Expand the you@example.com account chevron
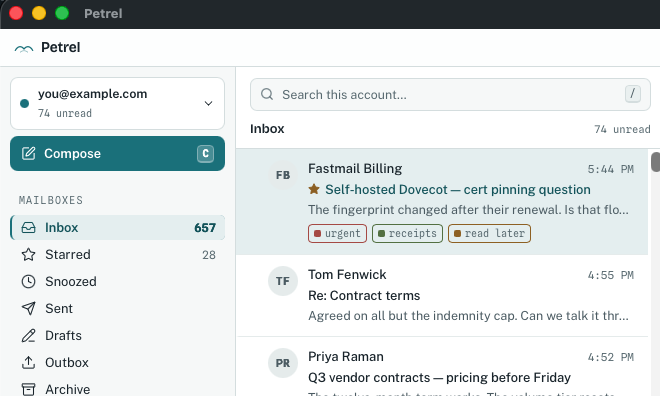Image resolution: width=660 pixels, height=396 pixels. (208, 104)
